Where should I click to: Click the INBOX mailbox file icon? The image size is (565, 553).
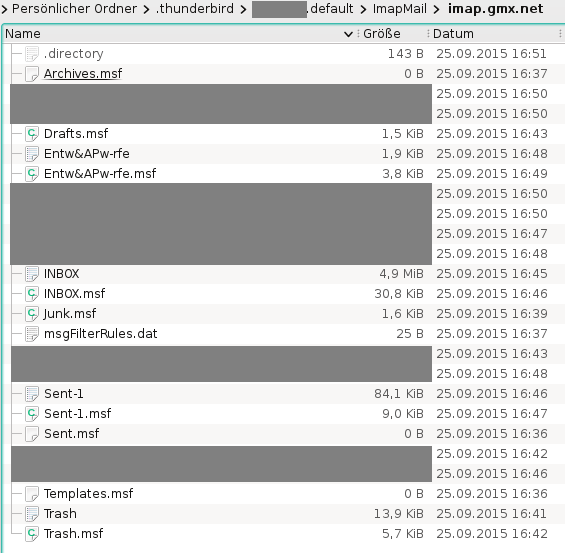[32, 274]
